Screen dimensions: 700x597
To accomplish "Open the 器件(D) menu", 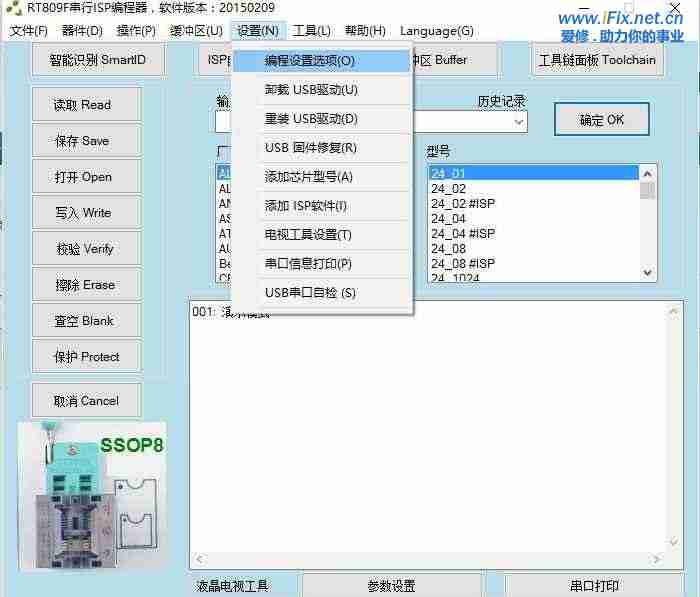I will tap(82, 31).
